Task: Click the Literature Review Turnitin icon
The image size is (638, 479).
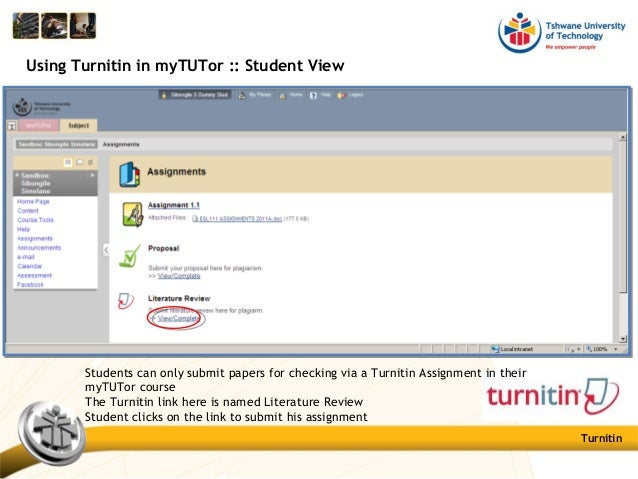Action: pos(126,301)
